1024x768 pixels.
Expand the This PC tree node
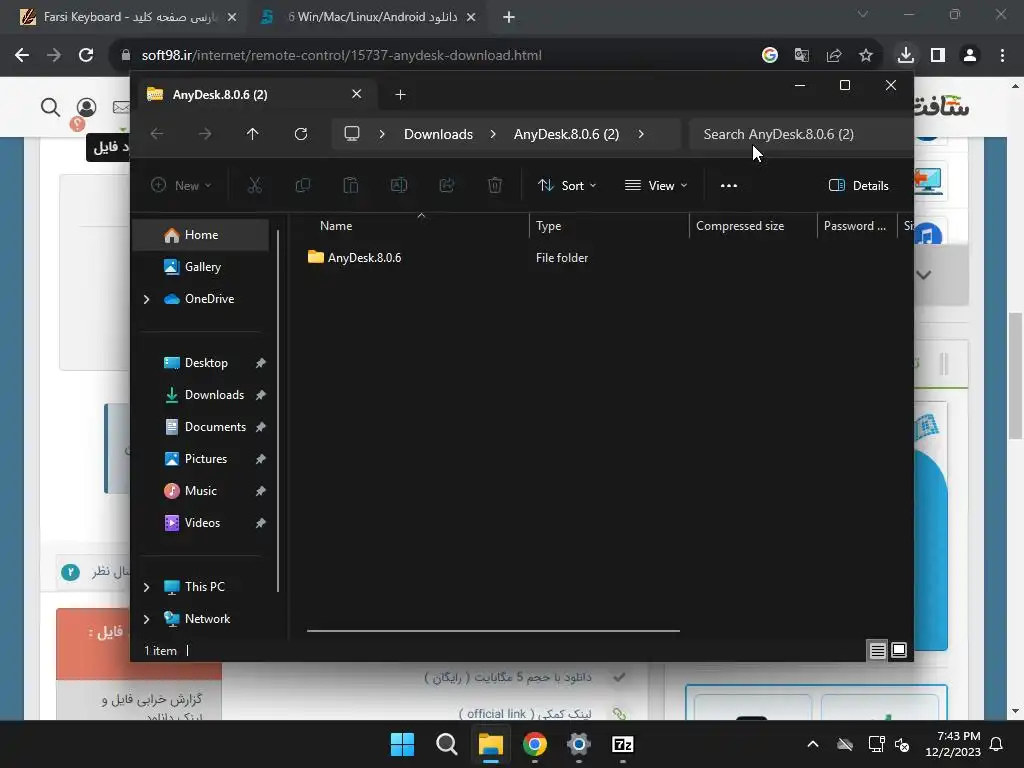pyautogui.click(x=146, y=587)
